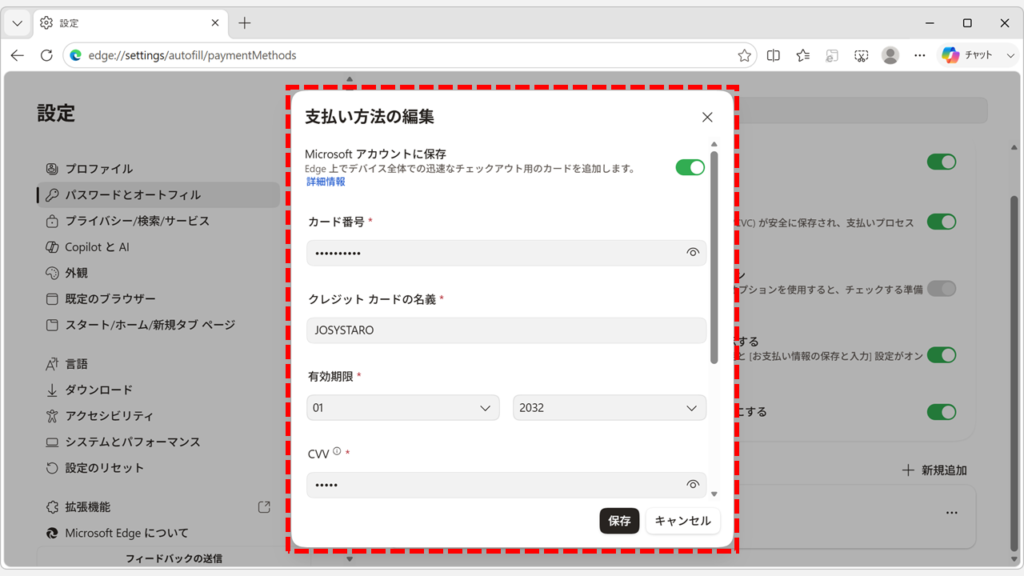Reveal the CVV with the eye icon
This screenshot has height=576, width=1024.
pyautogui.click(x=692, y=485)
